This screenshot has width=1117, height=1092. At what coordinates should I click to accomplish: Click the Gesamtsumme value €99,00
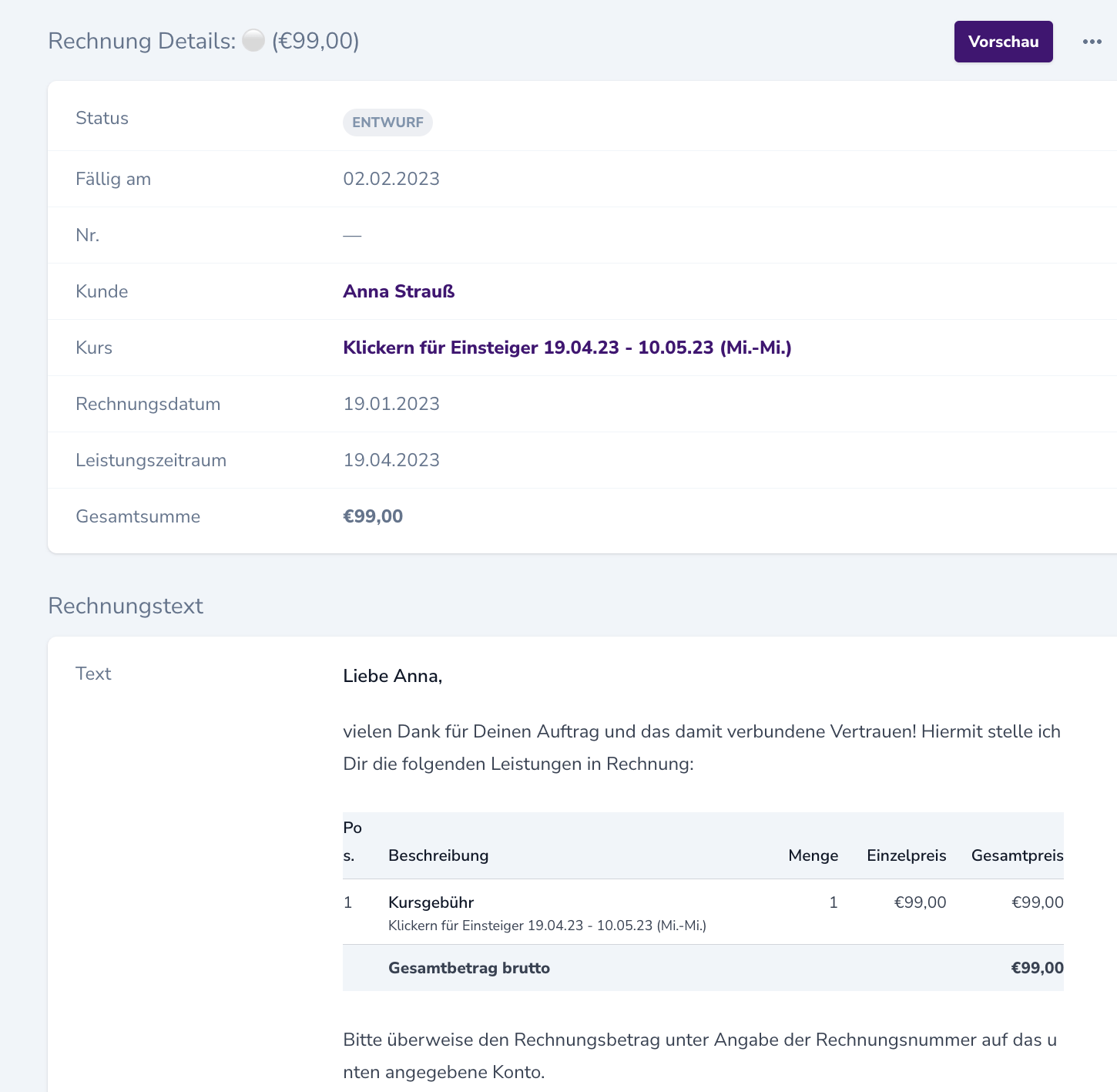click(x=373, y=516)
